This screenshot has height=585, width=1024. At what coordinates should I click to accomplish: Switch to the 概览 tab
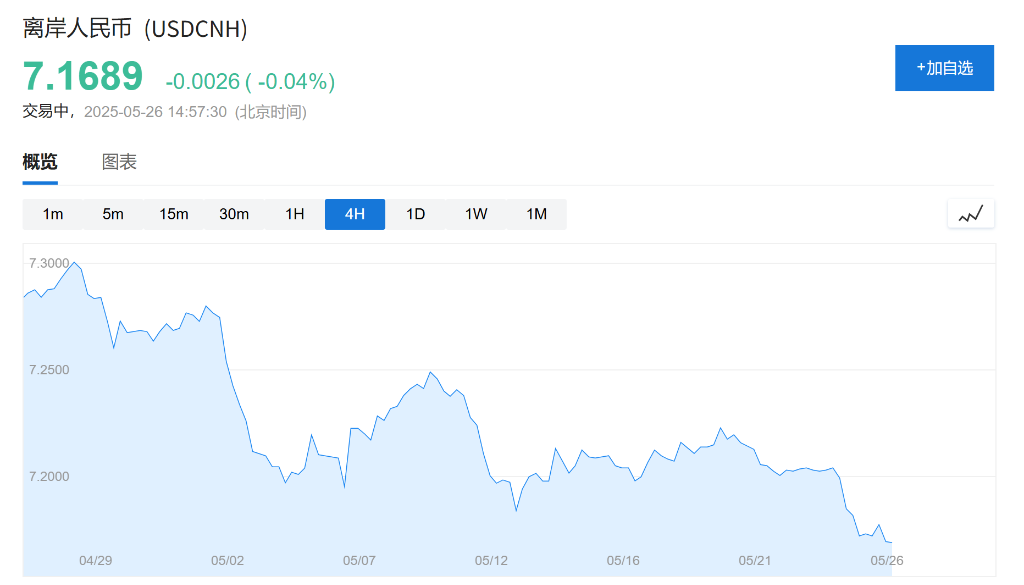(40, 162)
